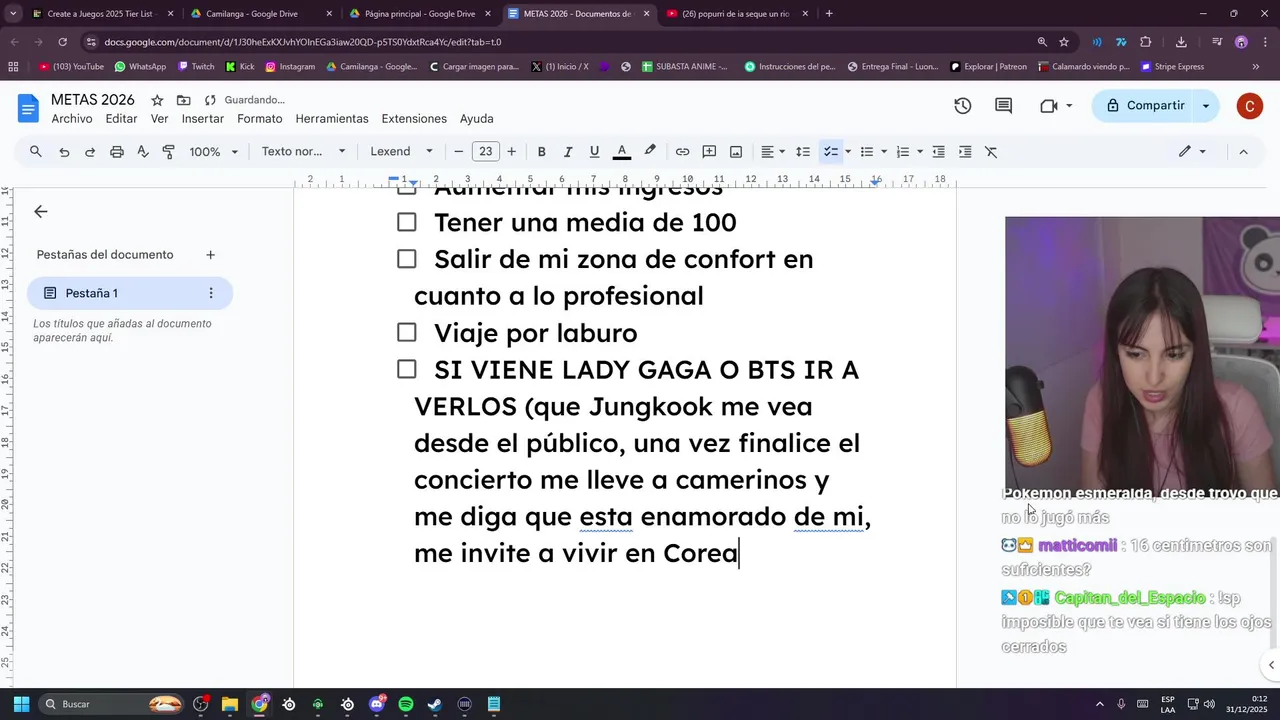Open the Google account avatar C
1280x720 pixels.
1249,106
